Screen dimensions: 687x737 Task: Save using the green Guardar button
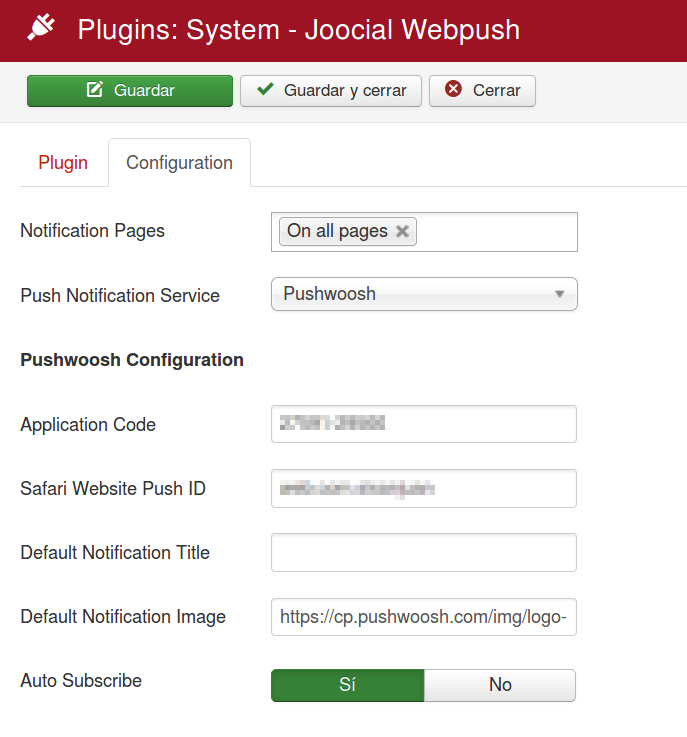pyautogui.click(x=130, y=91)
